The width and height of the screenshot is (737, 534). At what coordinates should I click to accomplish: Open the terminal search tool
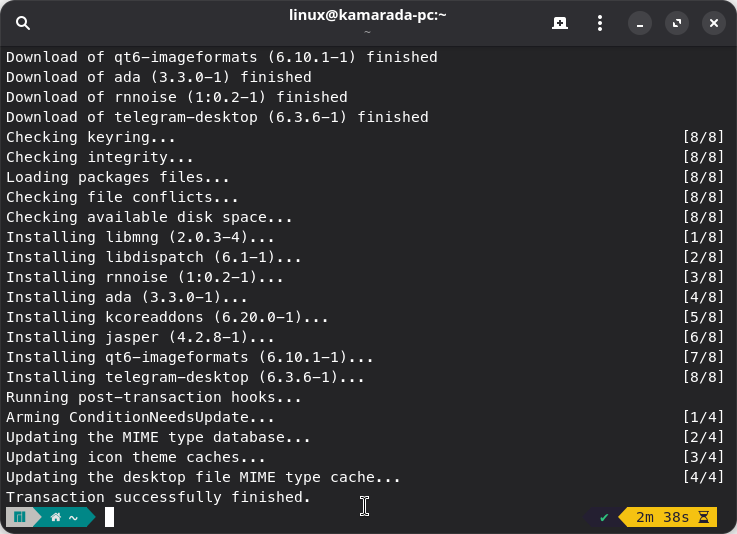click(23, 23)
